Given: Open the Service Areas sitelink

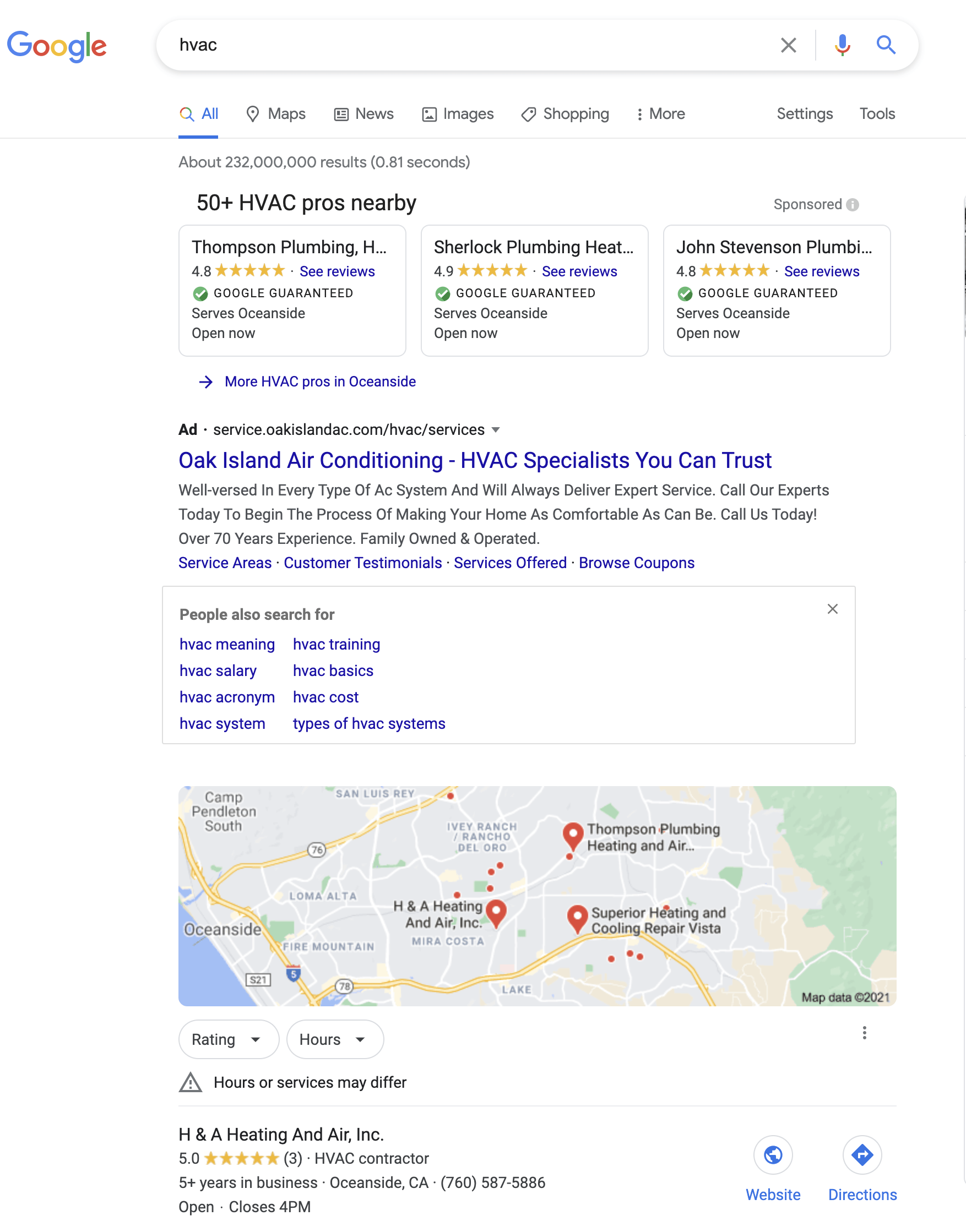Looking at the screenshot, I should tap(225, 563).
